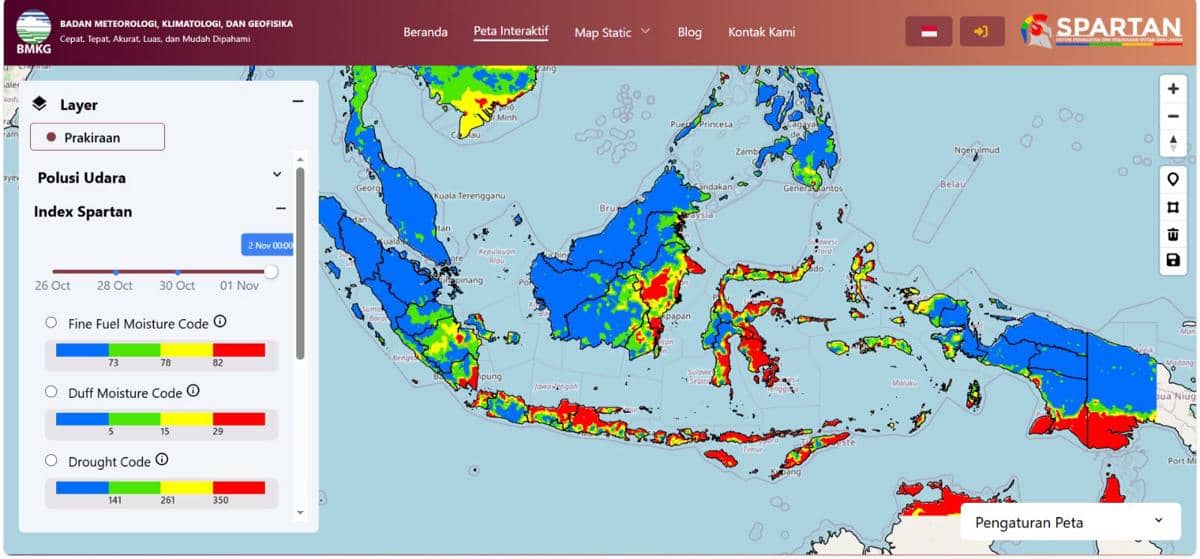Click the 'Index Spartan' heading text

[x=83, y=211]
